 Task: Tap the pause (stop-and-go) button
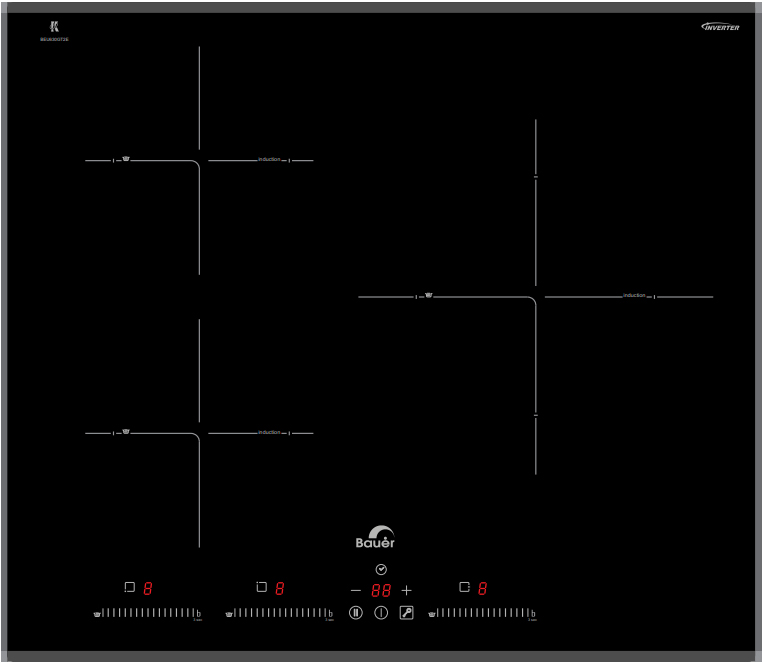pyautogui.click(x=356, y=612)
